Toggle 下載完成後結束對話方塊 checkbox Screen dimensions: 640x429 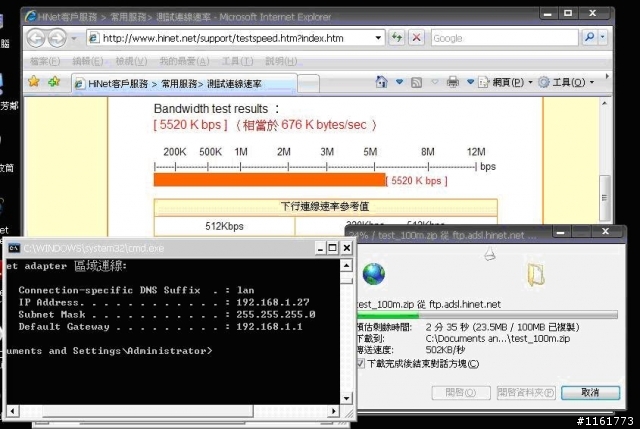coord(361,363)
